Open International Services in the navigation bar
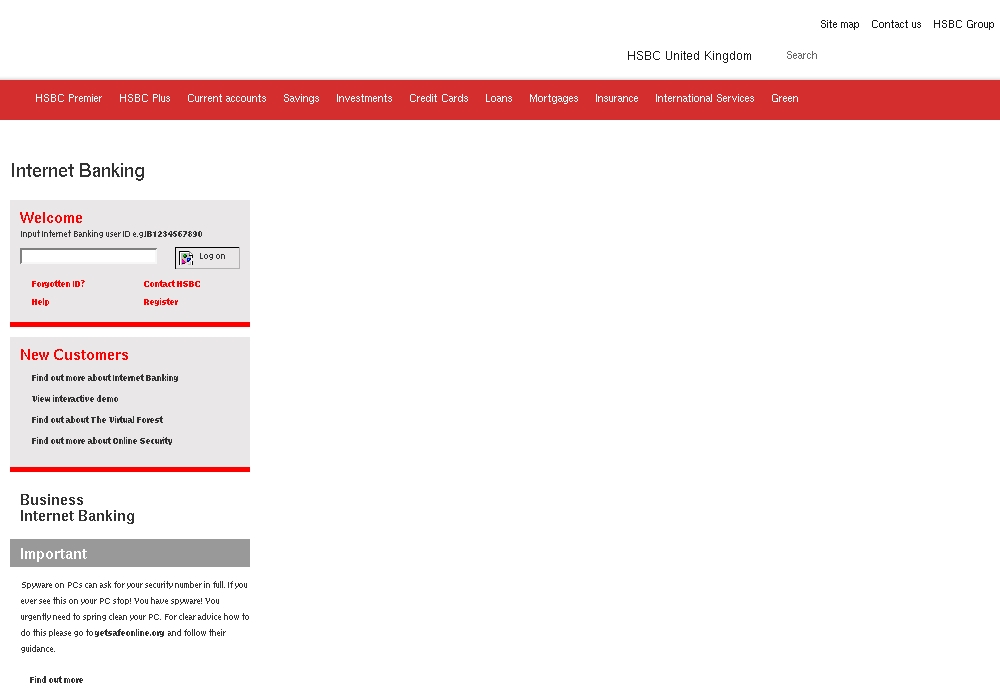 coord(705,98)
